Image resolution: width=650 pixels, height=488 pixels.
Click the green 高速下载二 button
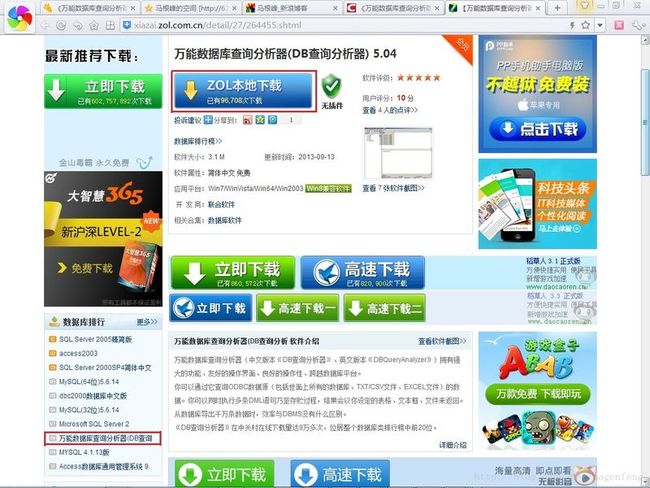385,308
